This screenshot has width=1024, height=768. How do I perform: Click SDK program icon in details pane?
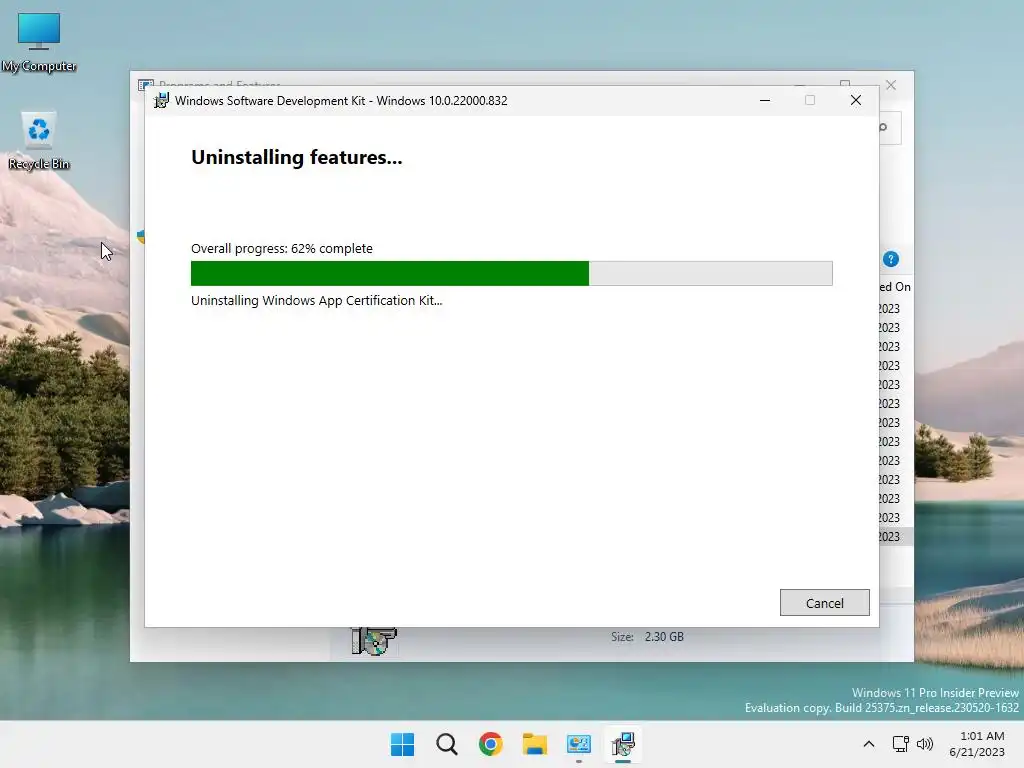point(374,640)
